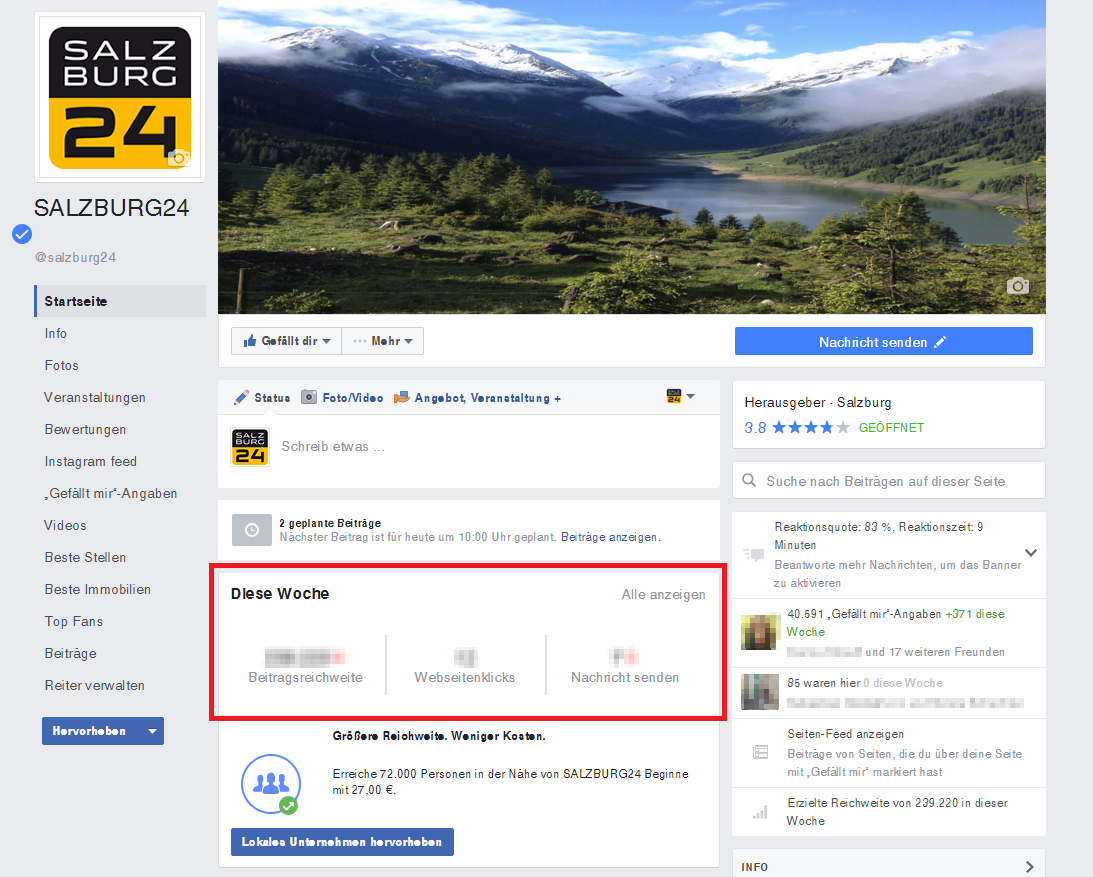This screenshot has width=1093, height=877.
Task: Click reach bar chart icon
Action: pos(760,812)
